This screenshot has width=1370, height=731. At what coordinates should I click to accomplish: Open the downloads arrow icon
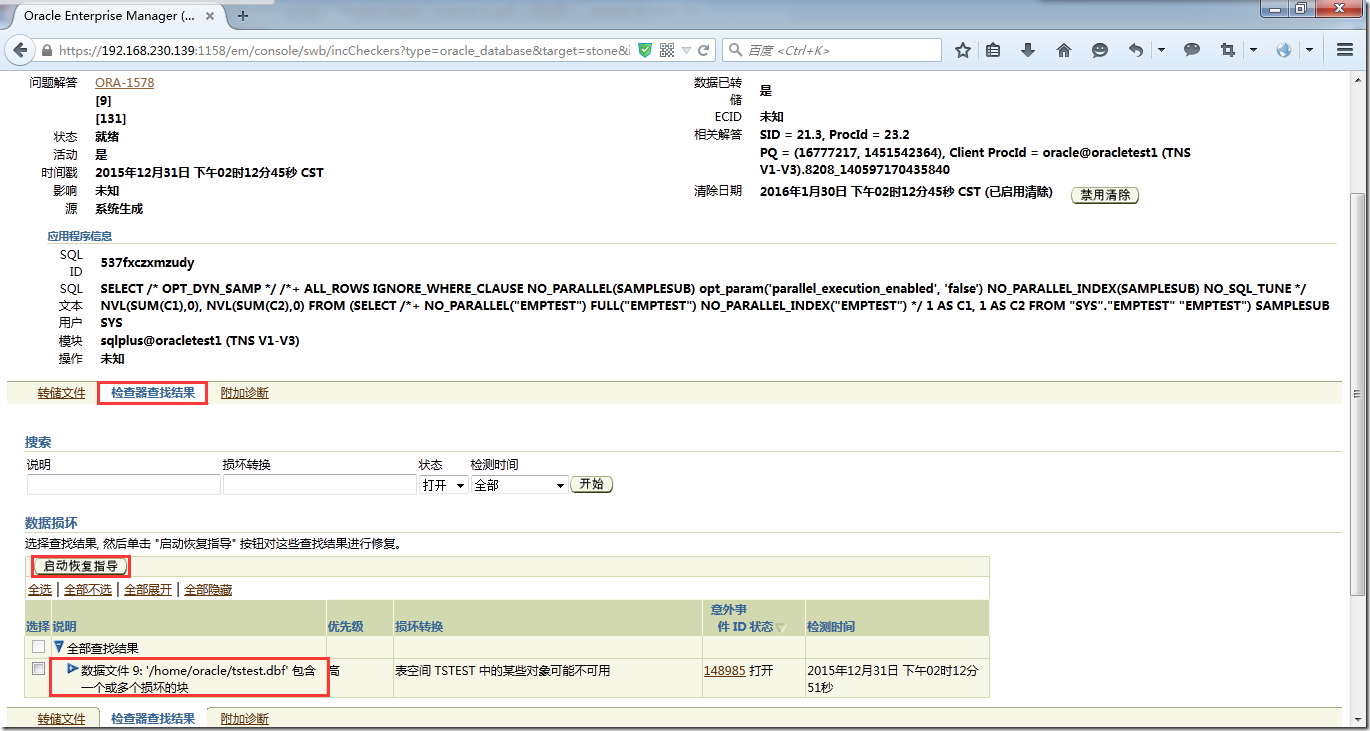1028,50
